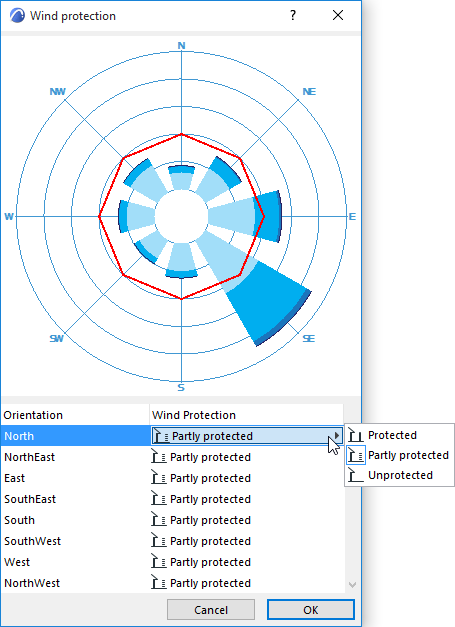Click the list scroll down arrow

(352, 585)
